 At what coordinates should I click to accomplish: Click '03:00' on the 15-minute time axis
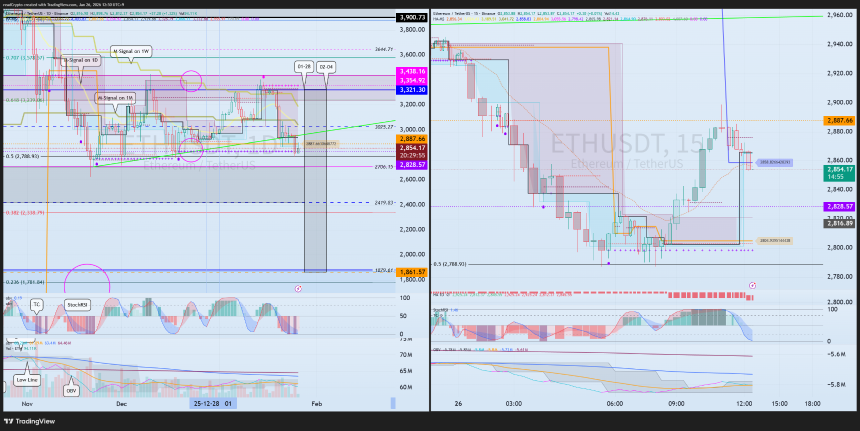coord(513,404)
